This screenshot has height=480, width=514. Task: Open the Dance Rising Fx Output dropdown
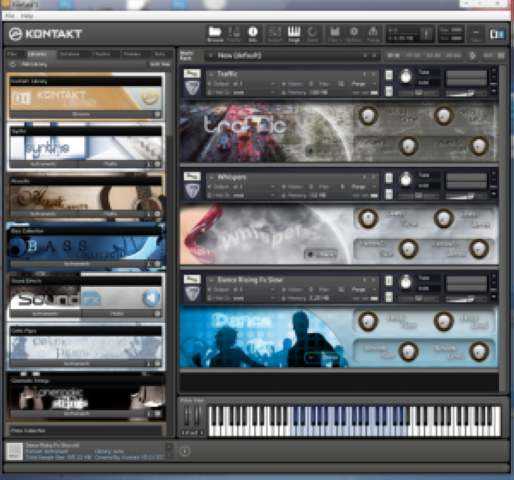(273, 290)
